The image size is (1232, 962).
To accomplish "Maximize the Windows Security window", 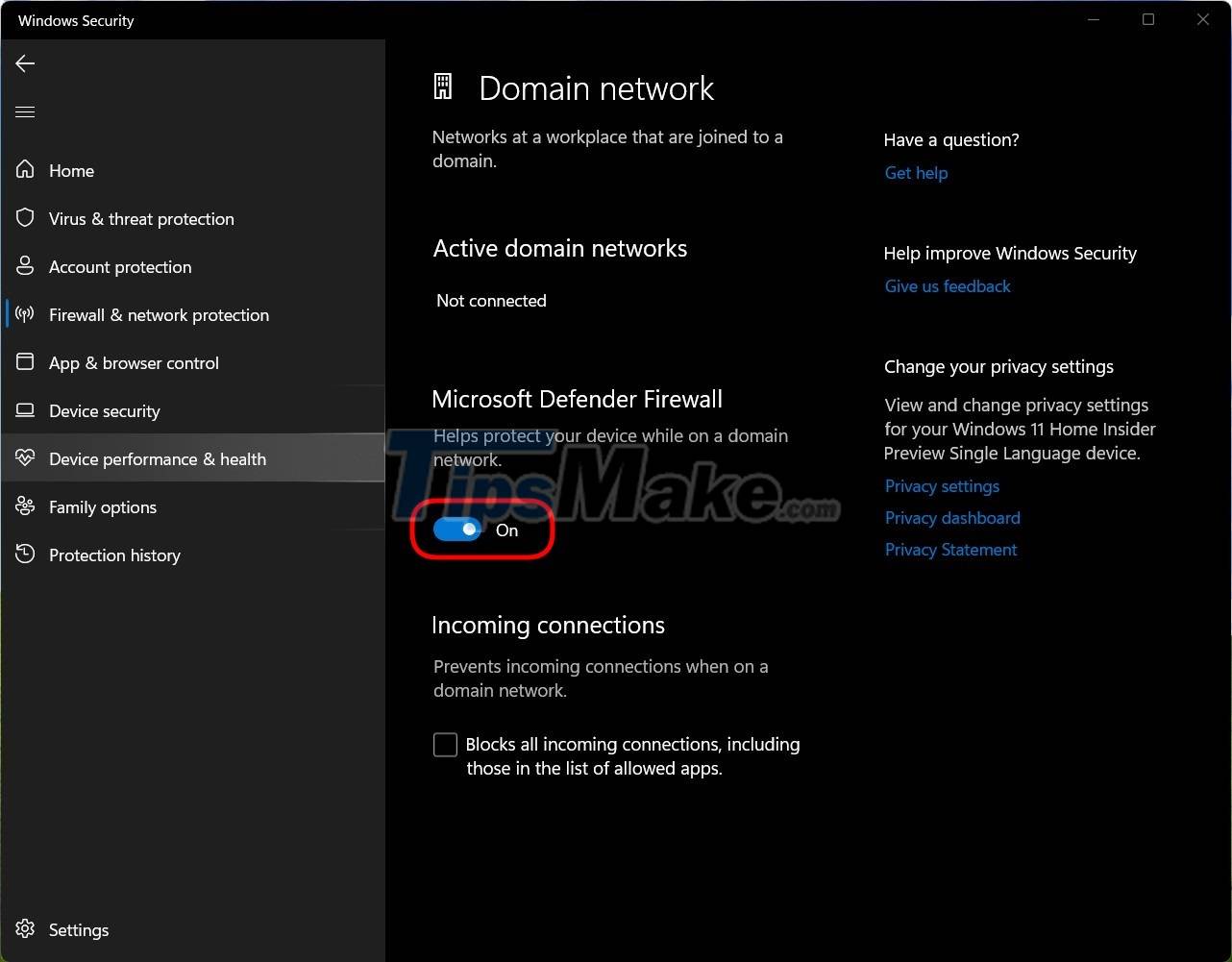I will [1148, 19].
